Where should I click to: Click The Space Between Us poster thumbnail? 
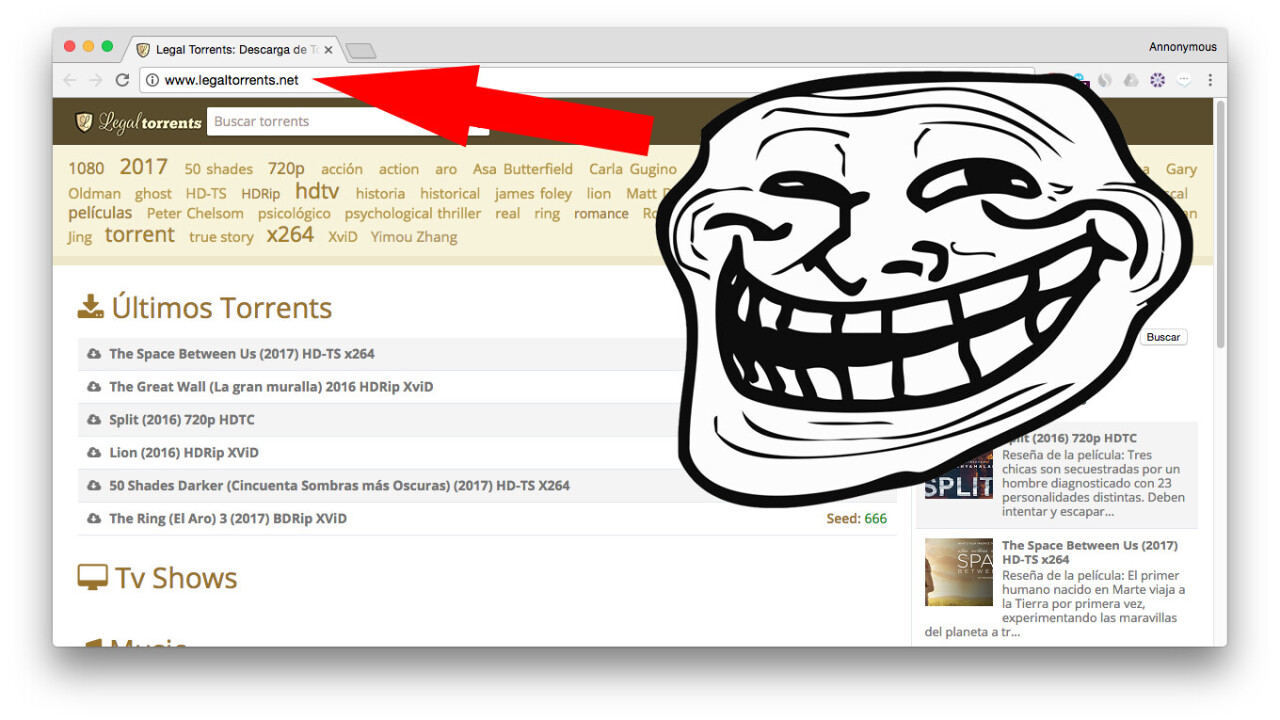(958, 572)
